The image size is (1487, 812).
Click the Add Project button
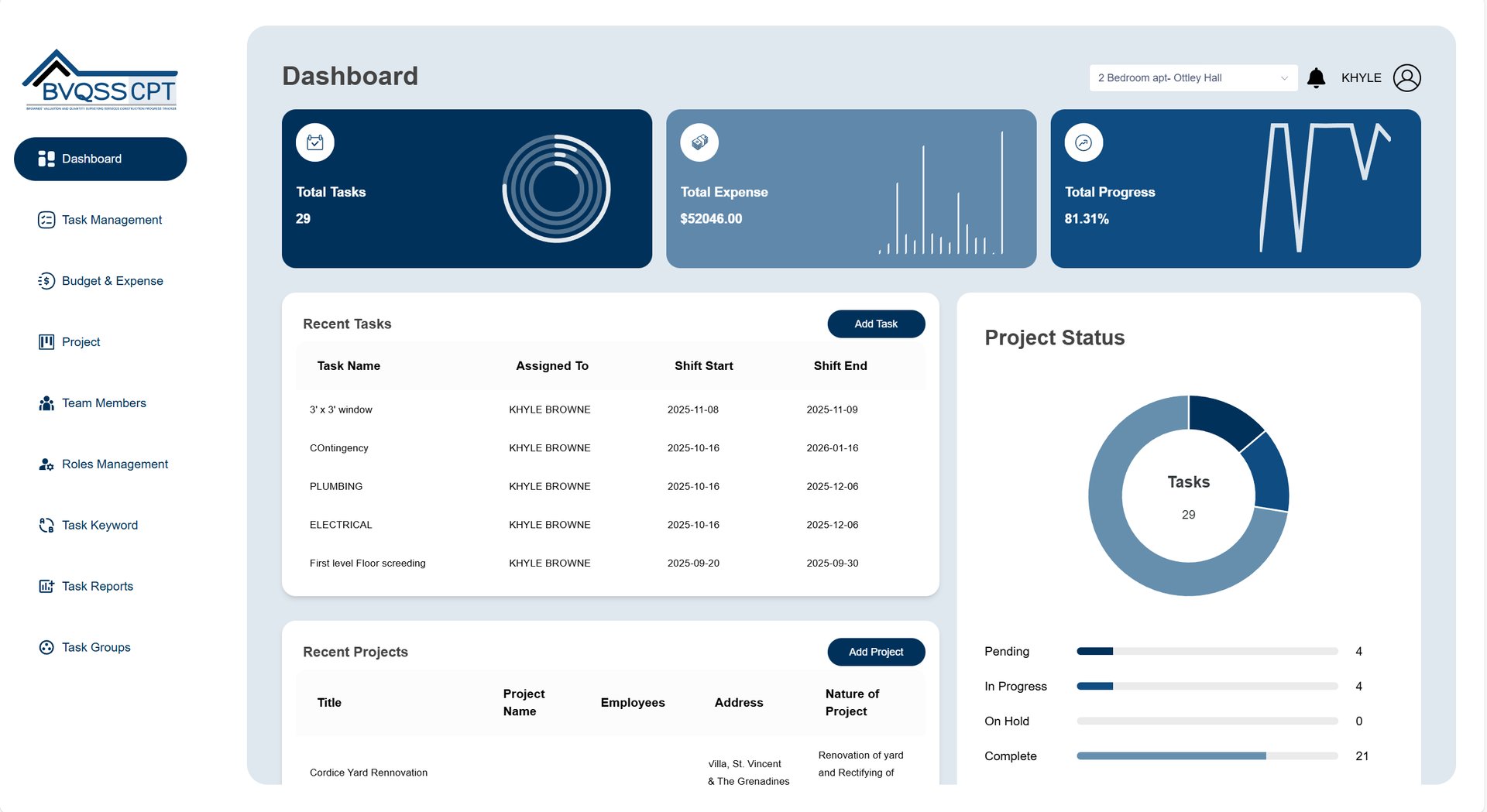876,653
